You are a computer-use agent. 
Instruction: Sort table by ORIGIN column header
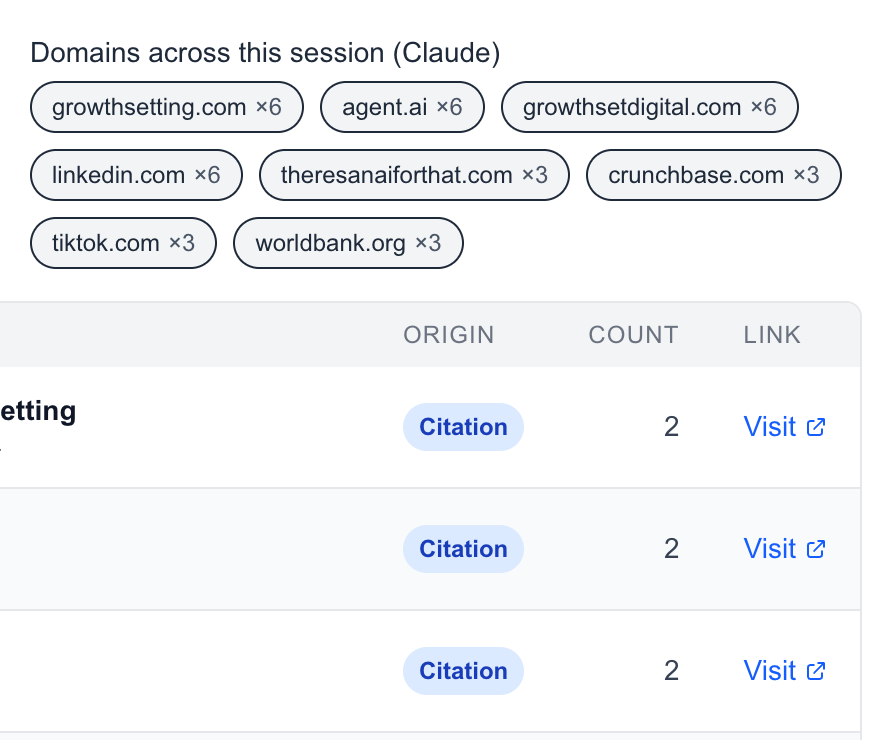(x=448, y=335)
